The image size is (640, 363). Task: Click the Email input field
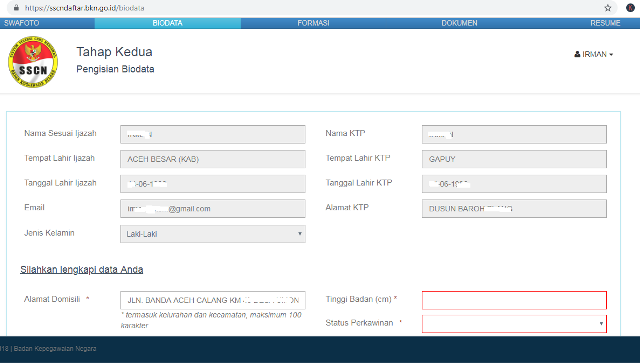point(213,209)
